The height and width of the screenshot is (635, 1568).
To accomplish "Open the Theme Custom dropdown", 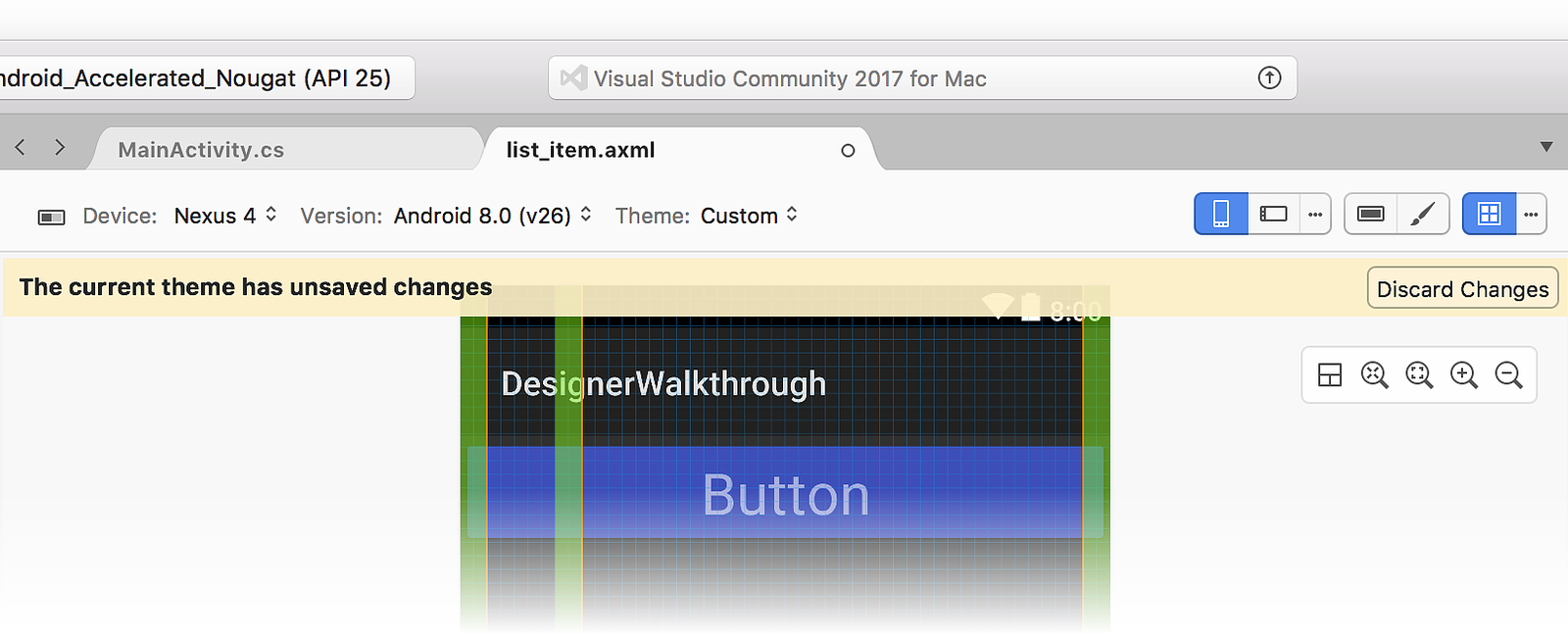I will pos(750,216).
